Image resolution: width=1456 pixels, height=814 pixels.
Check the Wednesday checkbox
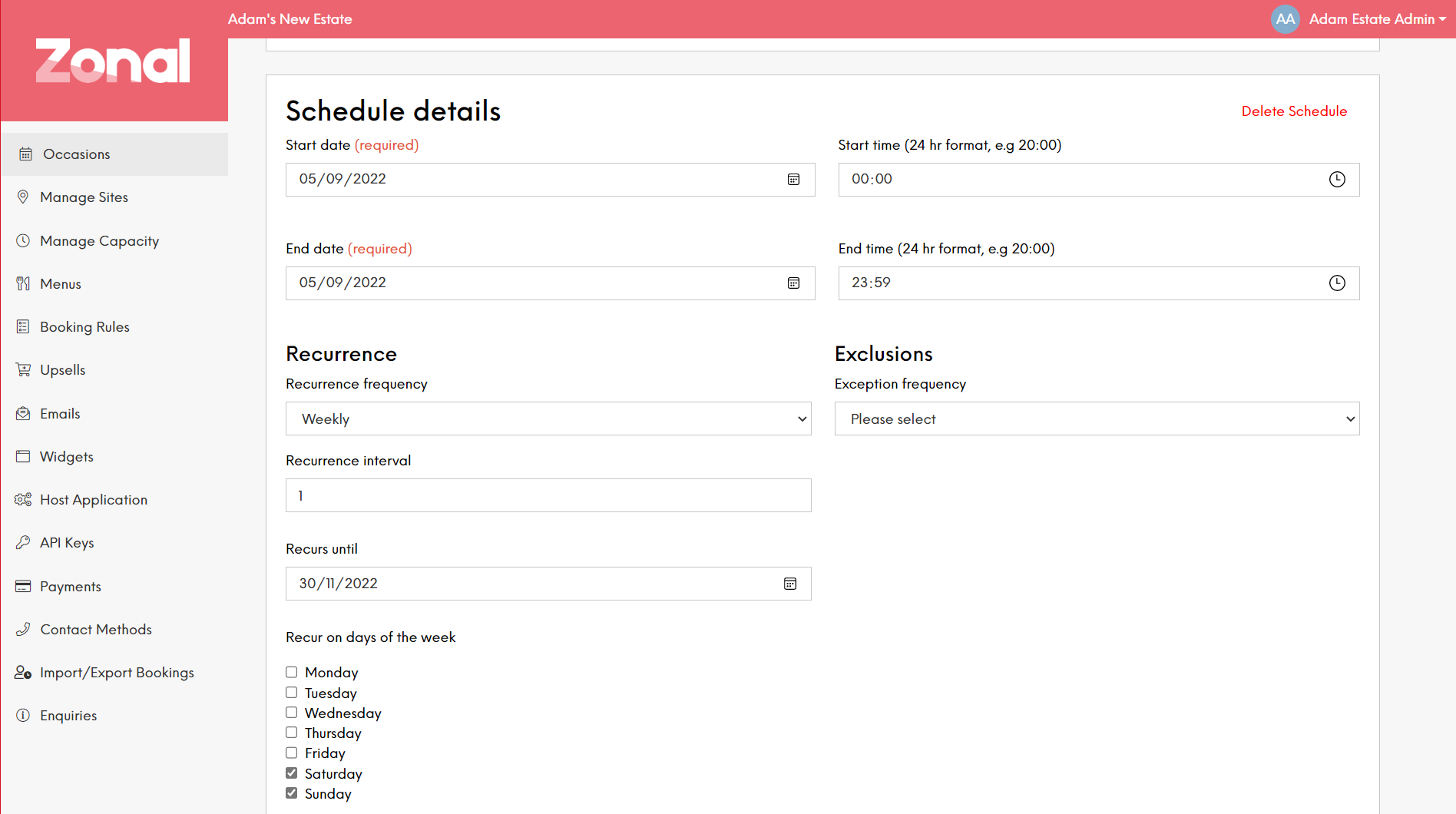(x=292, y=713)
